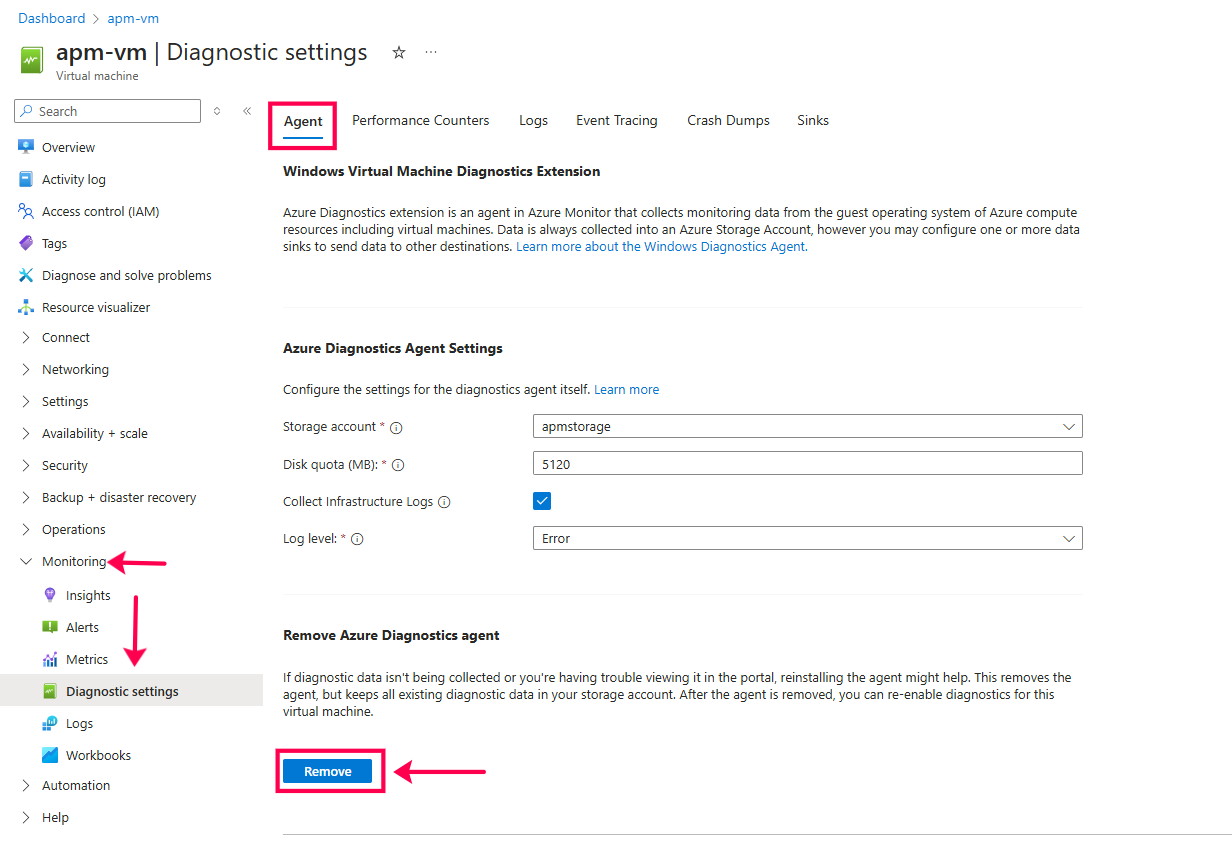Collapse the Monitoring section
The height and width of the screenshot is (847, 1232).
(x=26, y=562)
